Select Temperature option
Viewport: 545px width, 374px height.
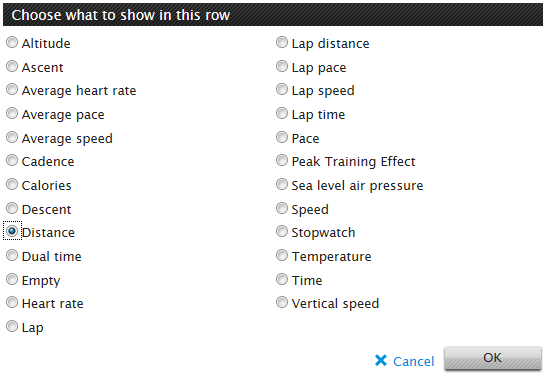coord(282,255)
